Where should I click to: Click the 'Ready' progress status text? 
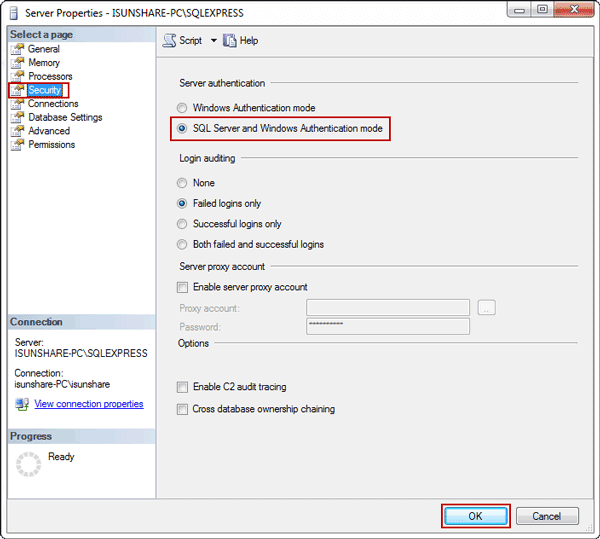pyautogui.click(x=61, y=457)
